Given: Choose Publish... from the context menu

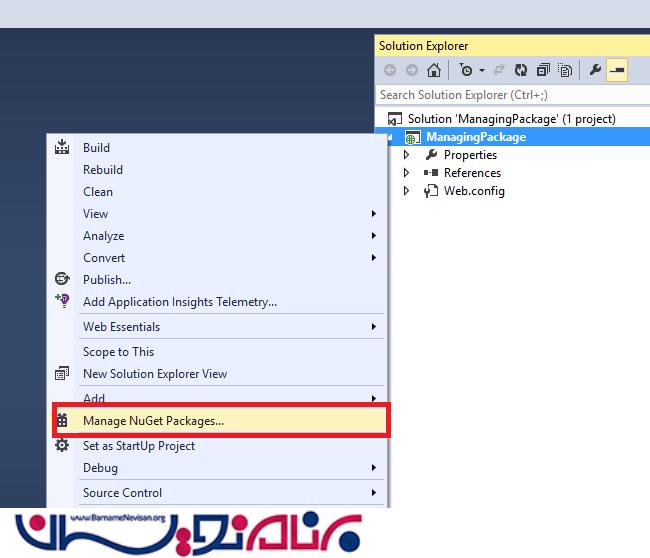Looking at the screenshot, I should click(218, 279).
